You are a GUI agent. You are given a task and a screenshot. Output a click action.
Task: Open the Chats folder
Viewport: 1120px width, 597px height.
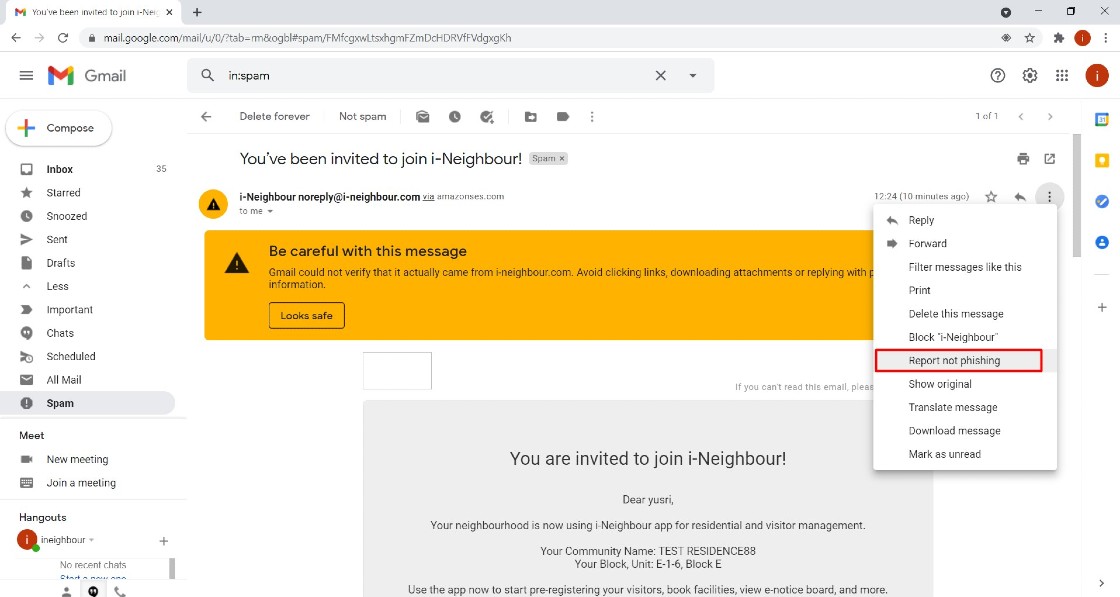tap(87, 333)
